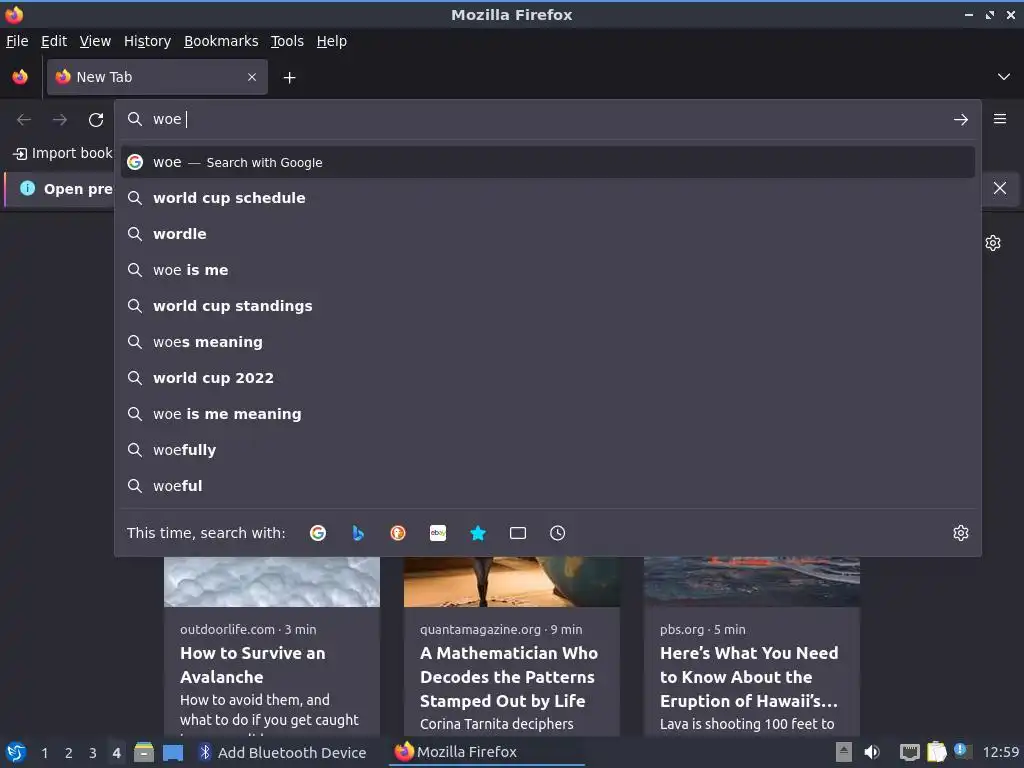This screenshot has width=1024, height=768.
Task: Open the Bookmarks menu
Action: pos(221,41)
